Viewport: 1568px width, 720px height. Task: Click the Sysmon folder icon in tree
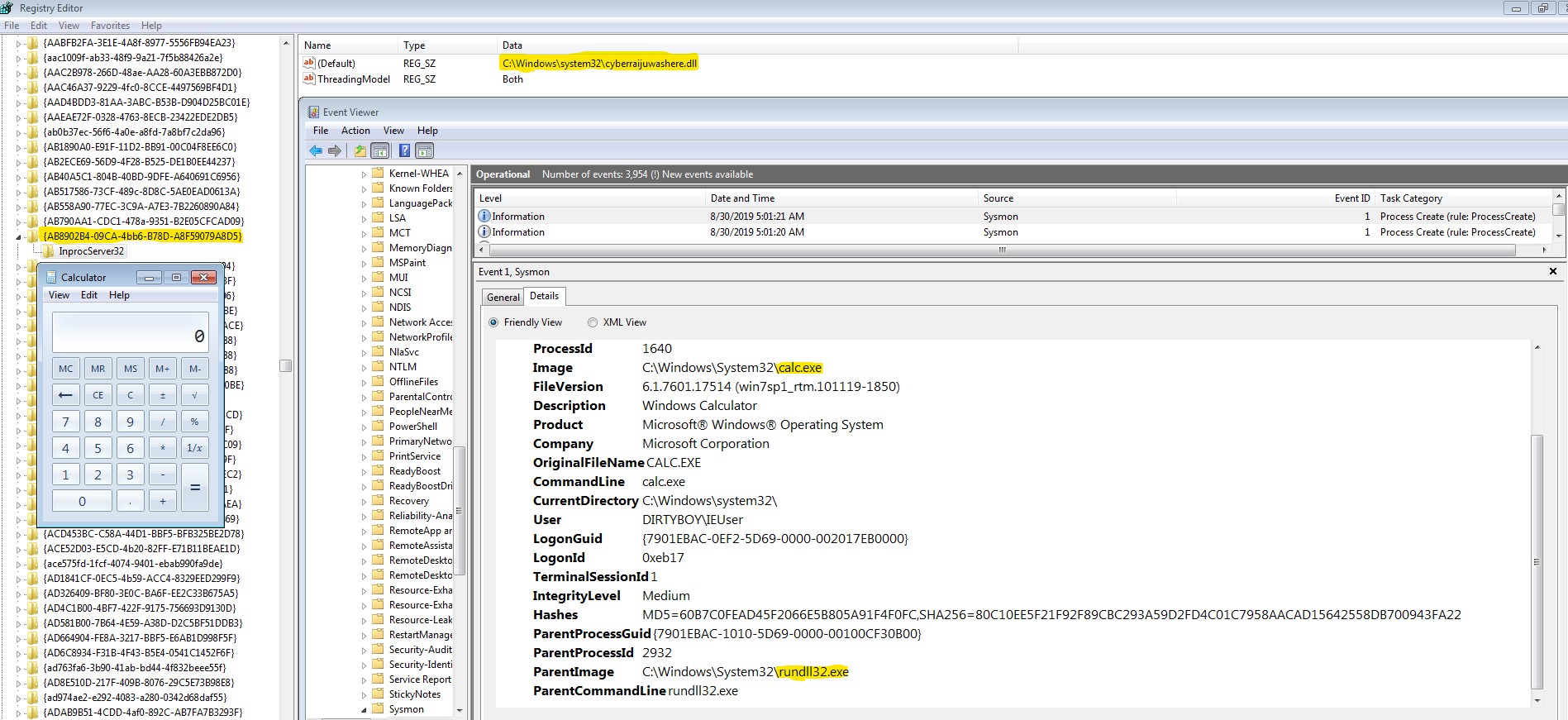(378, 708)
